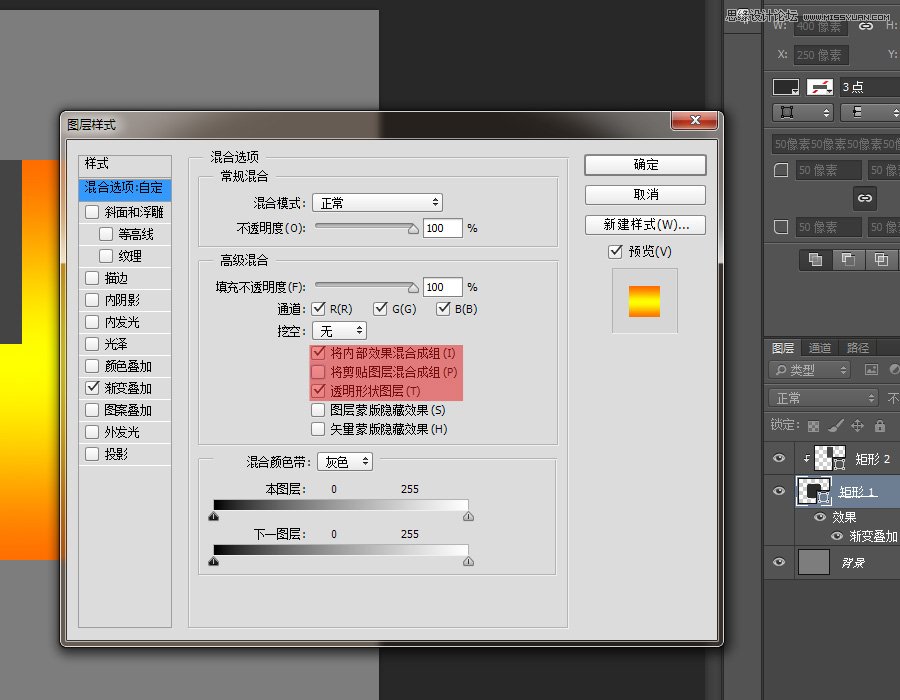Hide the 矩形 2 layer
This screenshot has height=700, width=900.
tap(779, 458)
